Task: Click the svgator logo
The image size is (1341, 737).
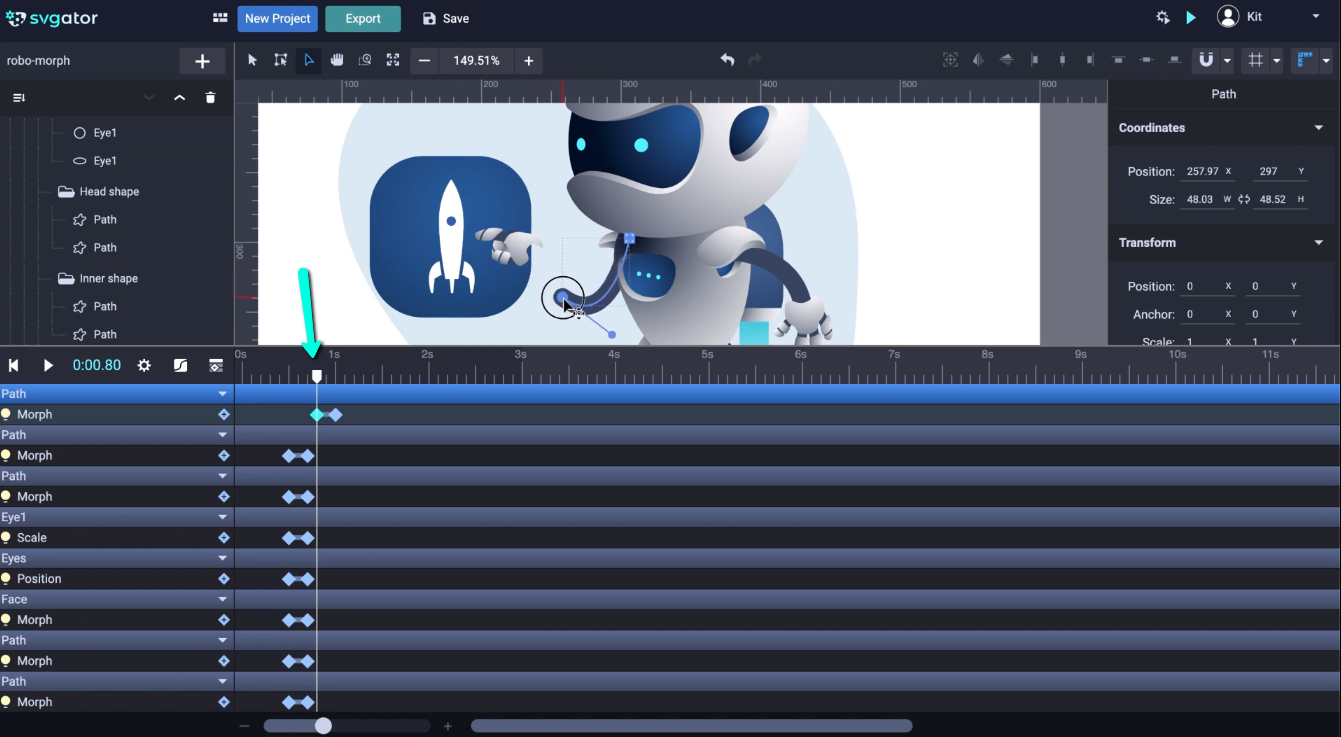Action: pos(51,18)
